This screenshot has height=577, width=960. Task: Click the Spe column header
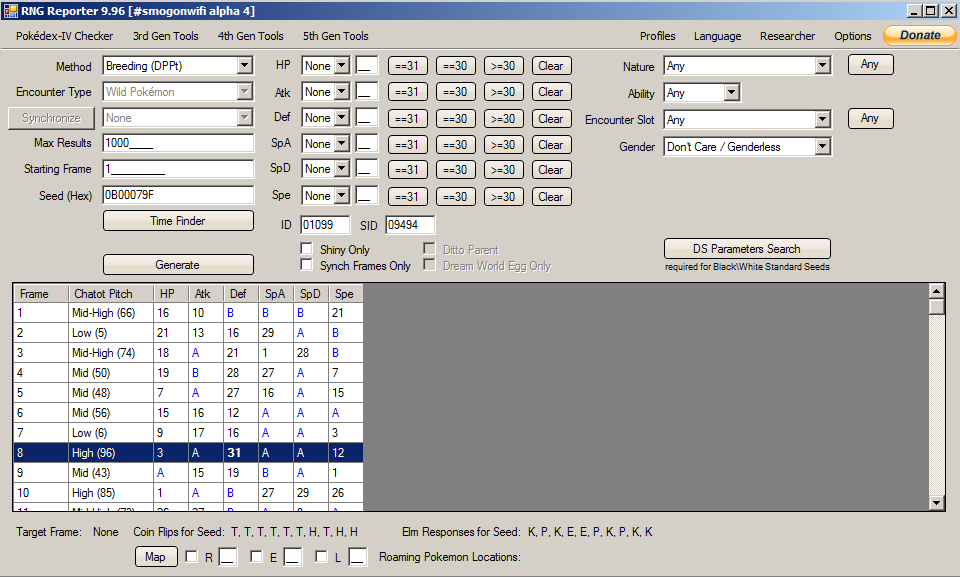point(346,294)
